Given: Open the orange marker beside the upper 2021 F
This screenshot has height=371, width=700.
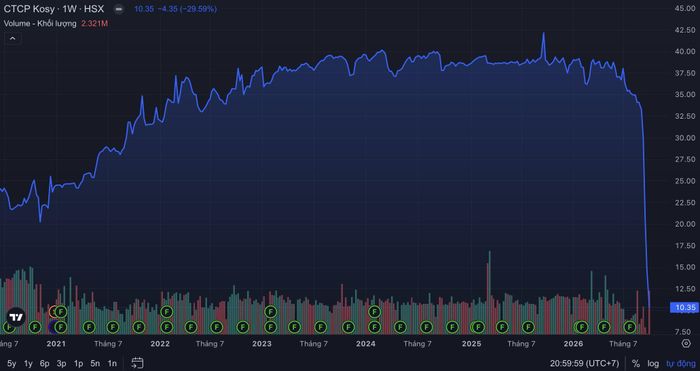Looking at the screenshot, I should click(x=52, y=311).
